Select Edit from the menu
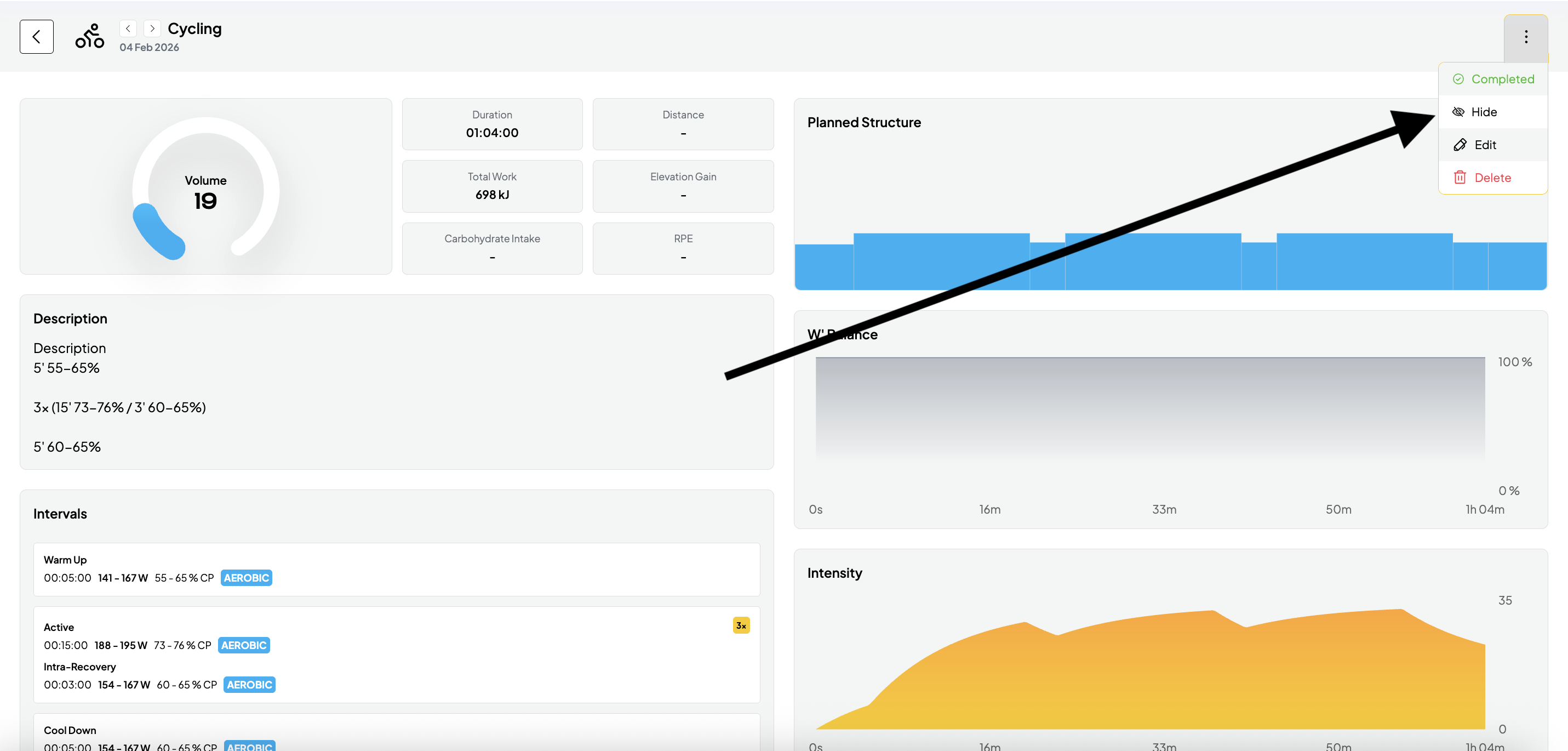This screenshot has height=751, width=1568. click(1485, 145)
